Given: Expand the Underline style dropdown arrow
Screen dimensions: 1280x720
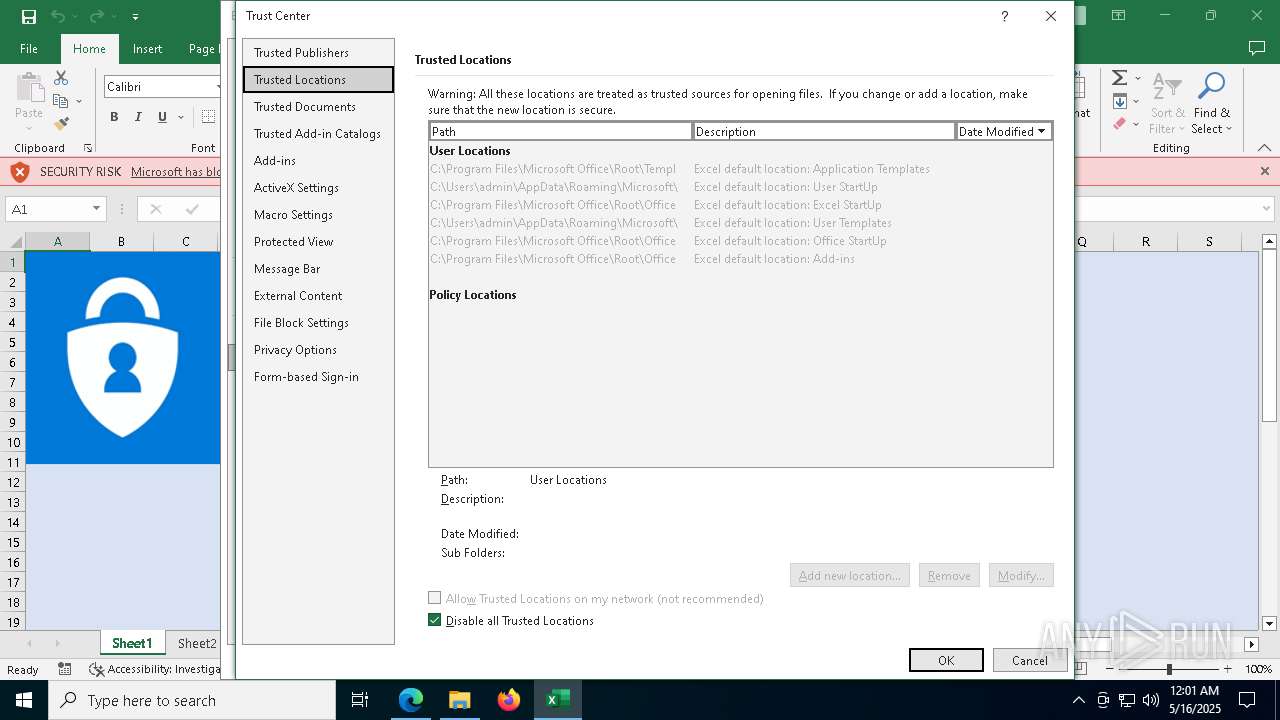Looking at the screenshot, I should tap(181, 117).
